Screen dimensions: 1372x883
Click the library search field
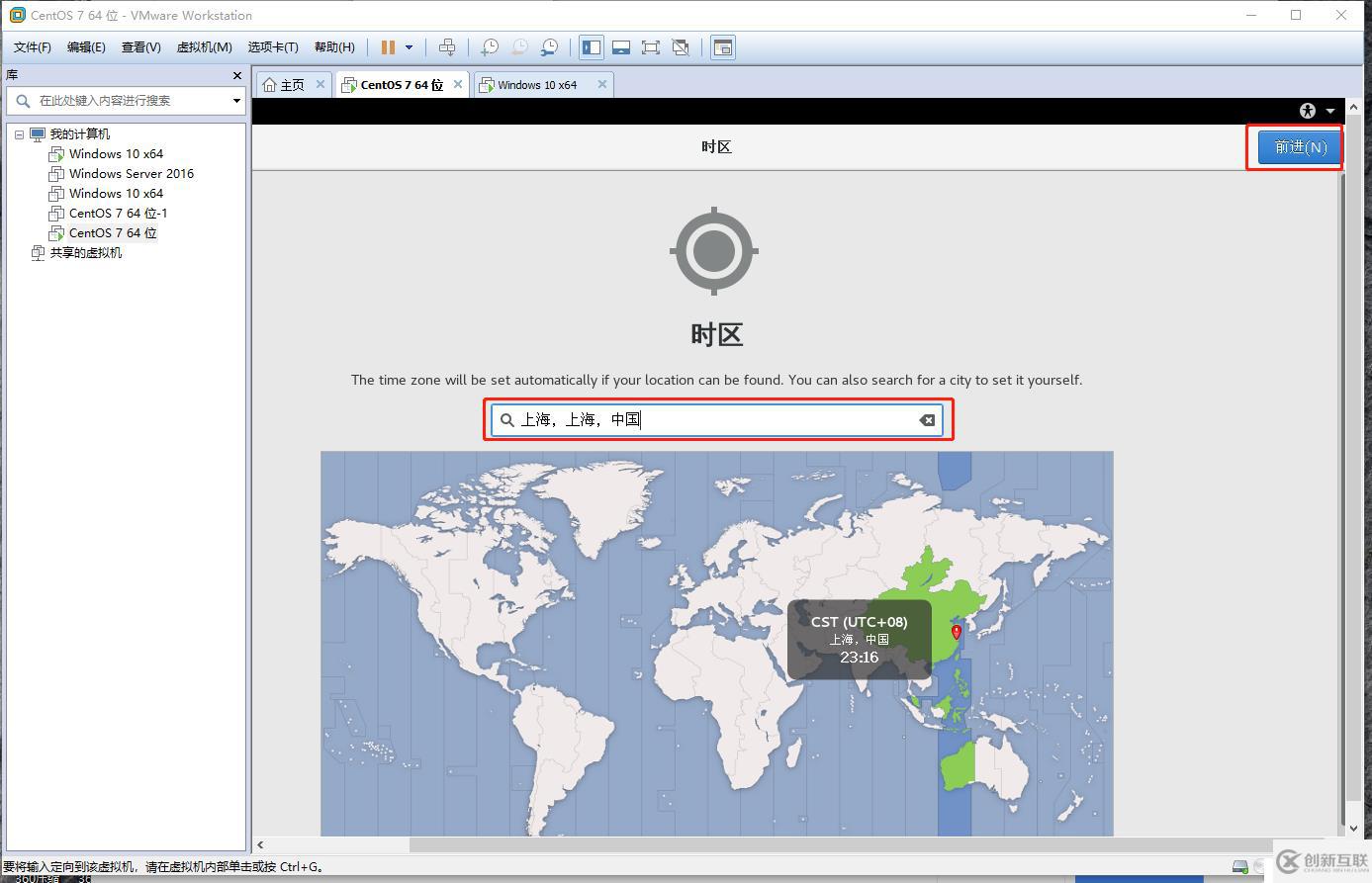click(126, 101)
